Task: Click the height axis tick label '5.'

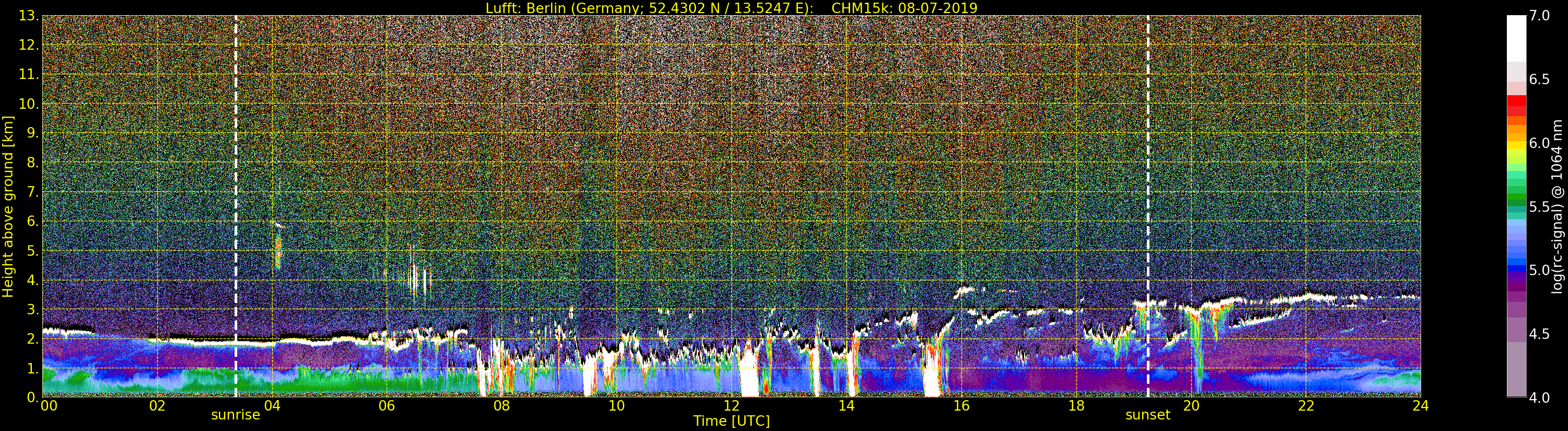Action: point(32,251)
